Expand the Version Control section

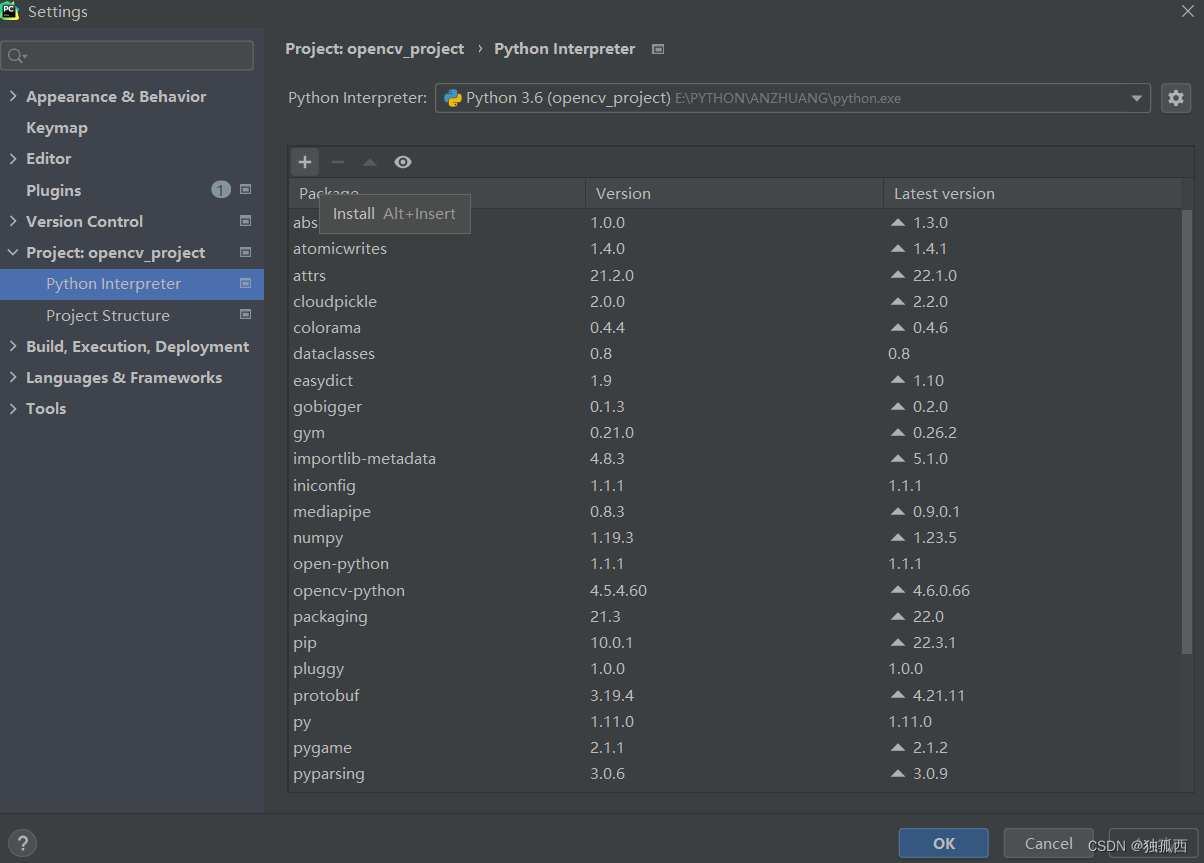(13, 221)
